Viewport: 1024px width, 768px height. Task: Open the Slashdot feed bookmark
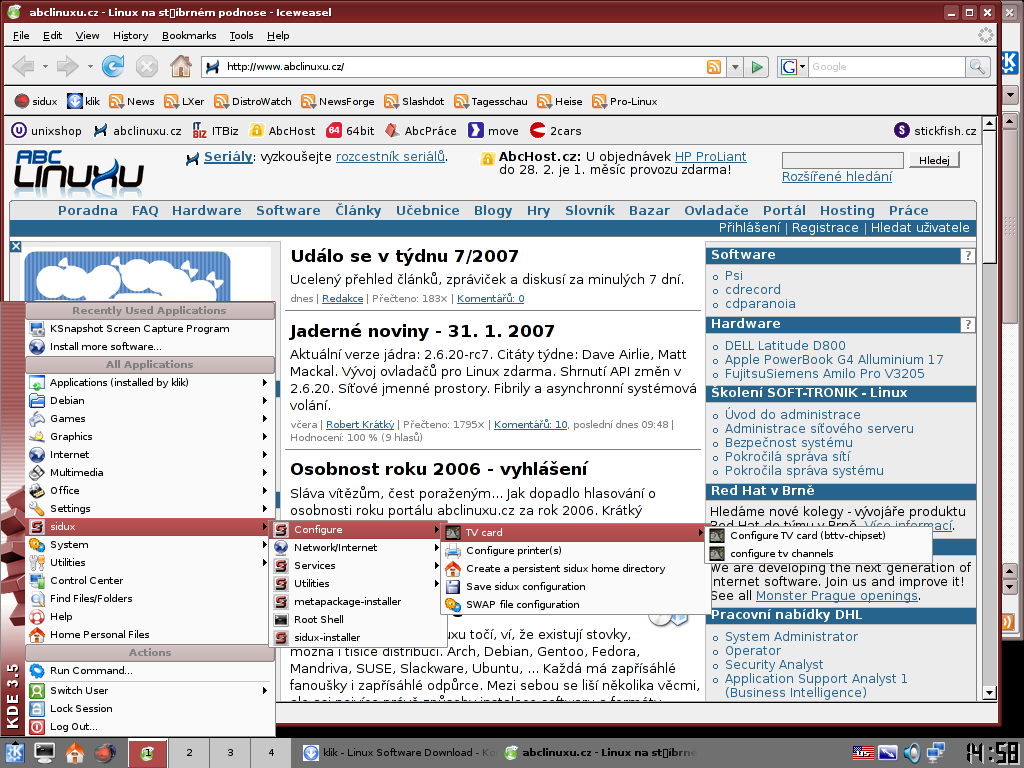[414, 101]
